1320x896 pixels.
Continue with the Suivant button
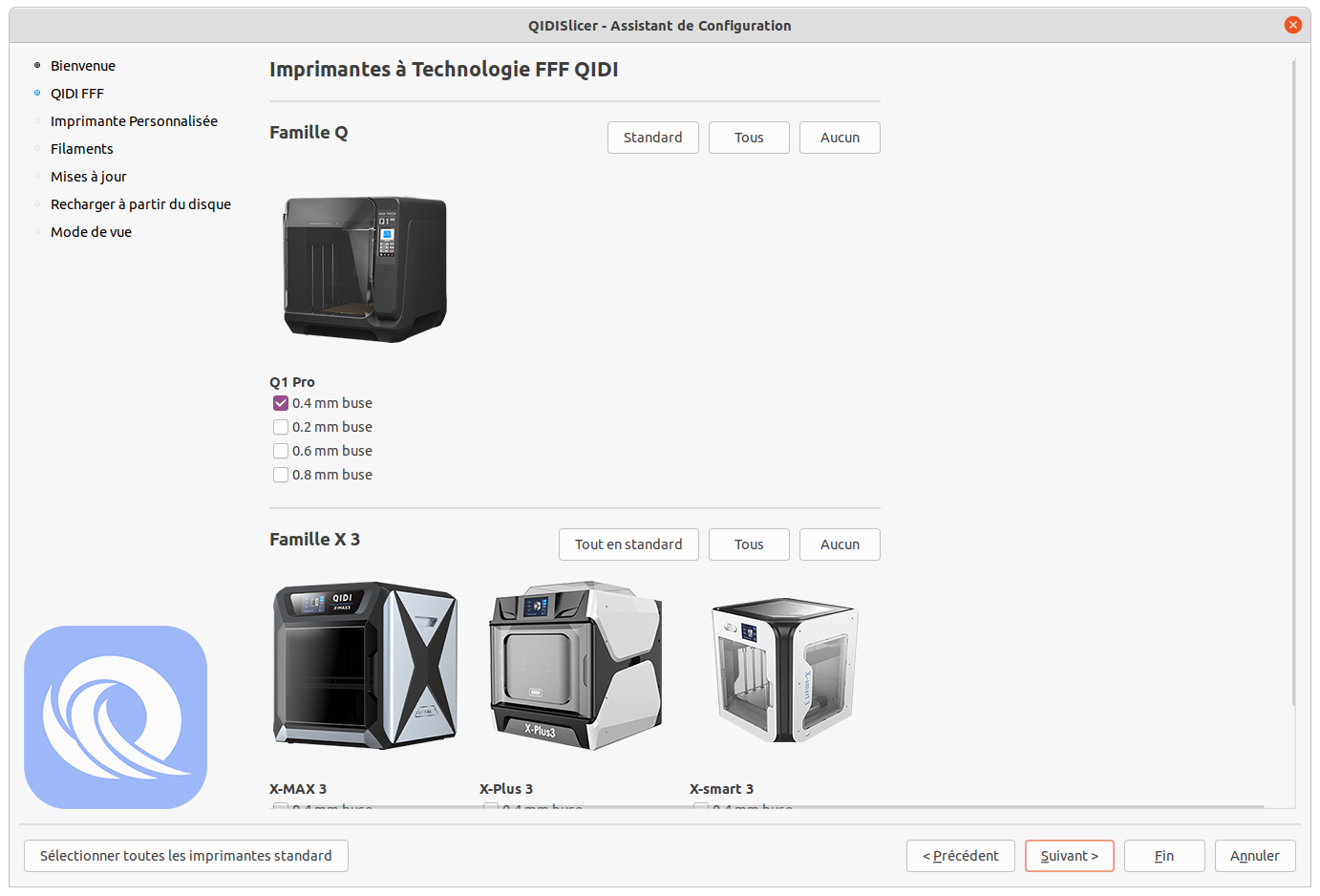[x=1070, y=856]
